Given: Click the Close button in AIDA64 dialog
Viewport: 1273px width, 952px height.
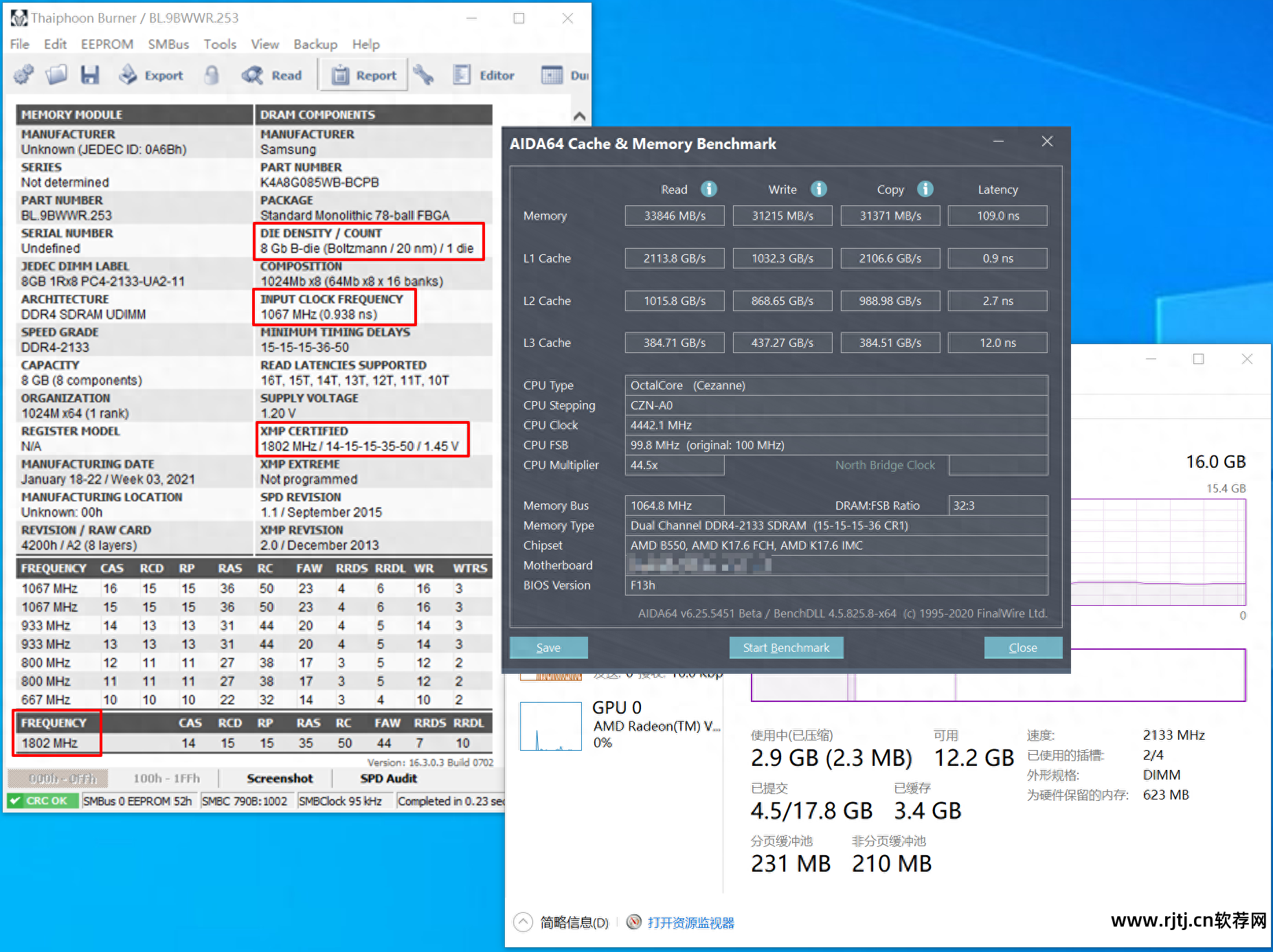Looking at the screenshot, I should coord(1023,648).
